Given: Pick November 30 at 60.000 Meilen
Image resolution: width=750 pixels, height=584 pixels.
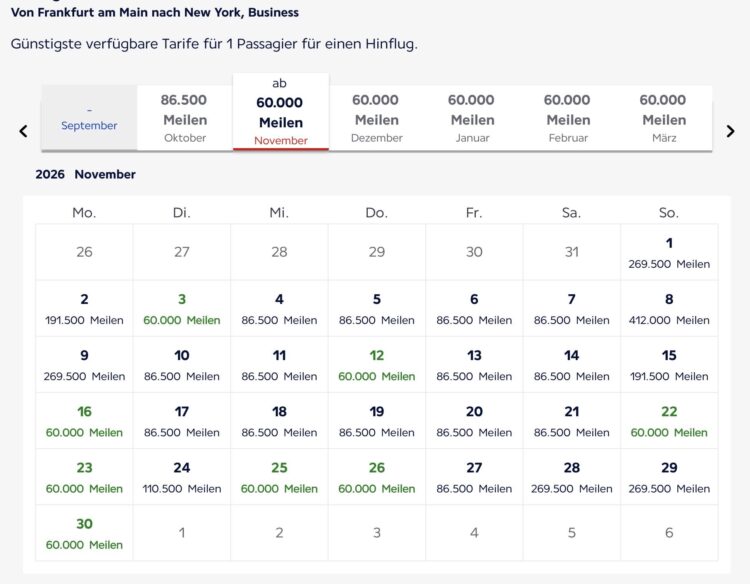Looking at the screenshot, I should (84, 533).
